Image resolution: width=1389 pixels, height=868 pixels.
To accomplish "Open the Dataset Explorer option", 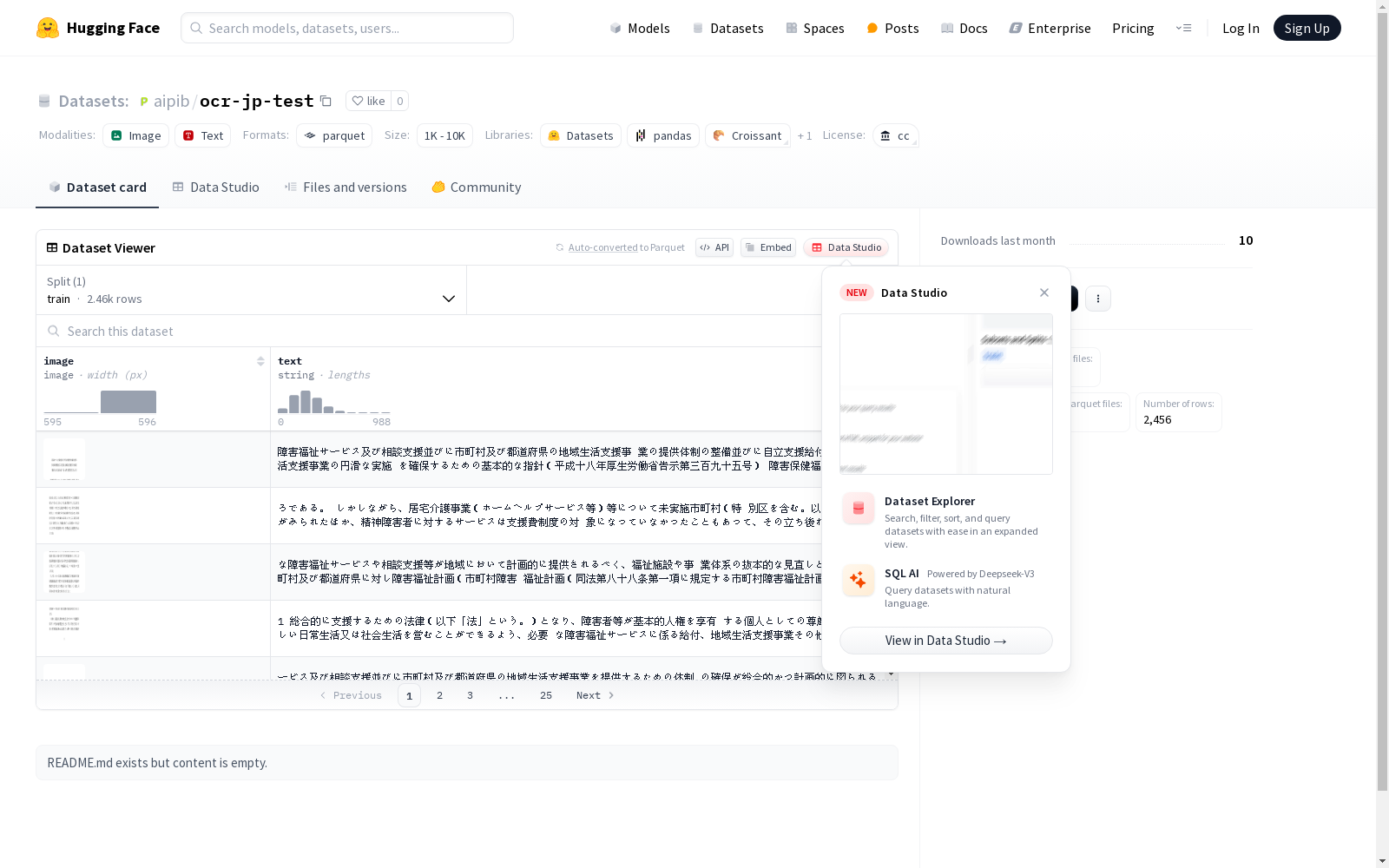I will click(946, 521).
